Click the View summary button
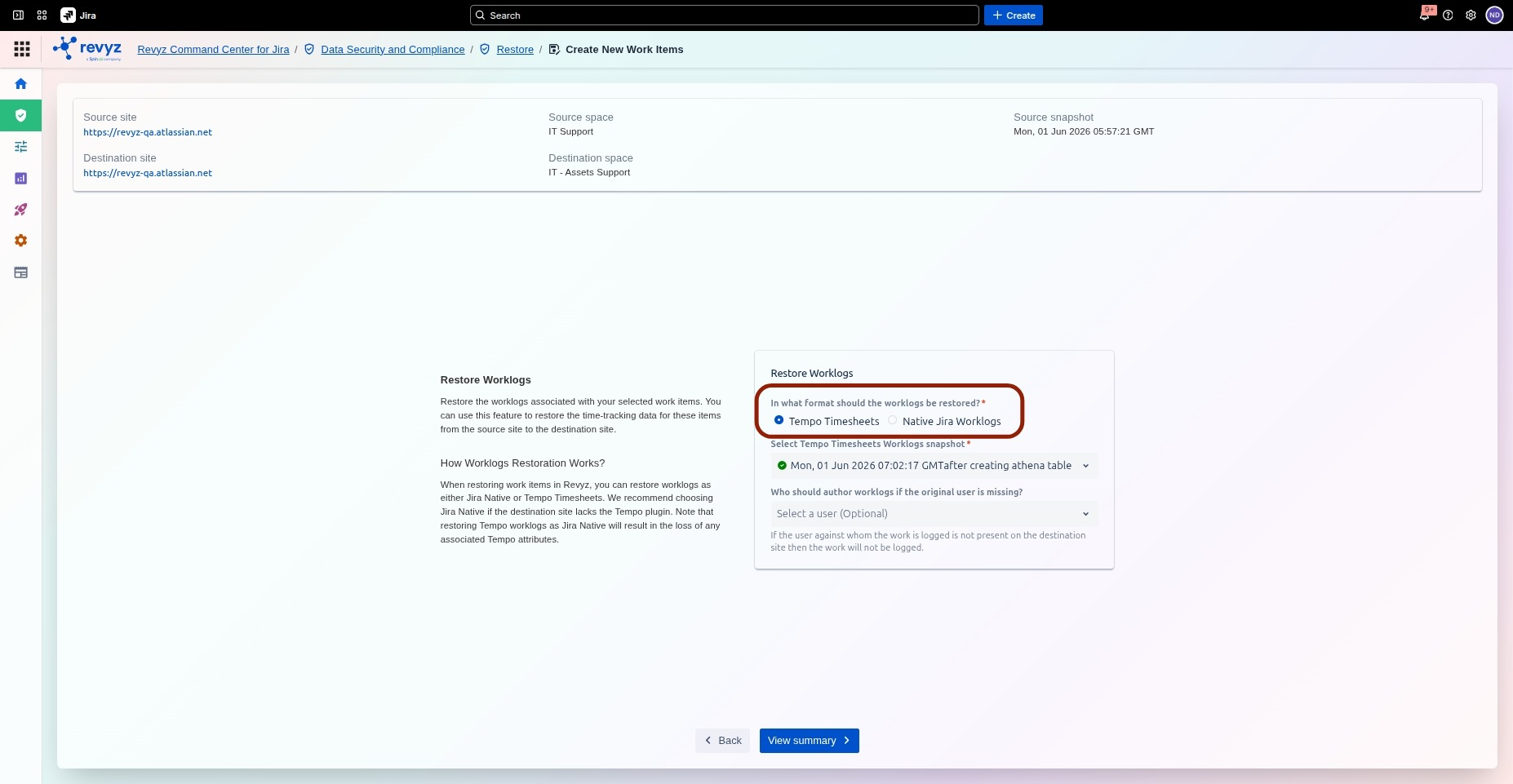The height and width of the screenshot is (784, 1513). pos(809,741)
